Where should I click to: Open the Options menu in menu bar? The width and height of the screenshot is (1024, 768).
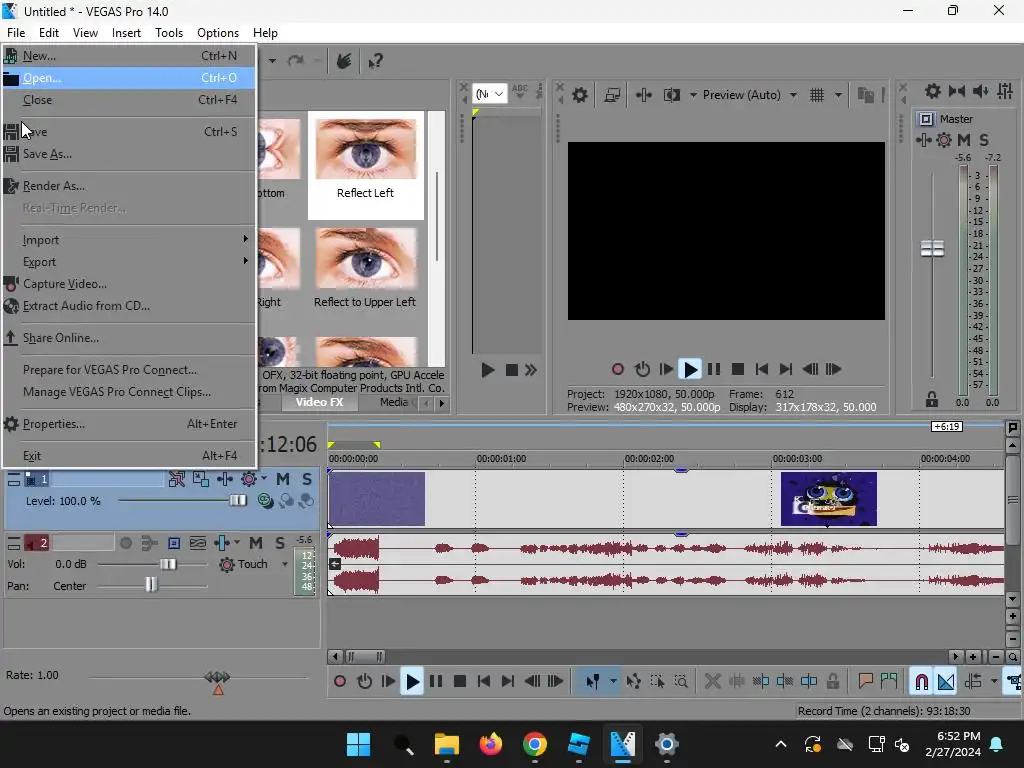pos(217,33)
